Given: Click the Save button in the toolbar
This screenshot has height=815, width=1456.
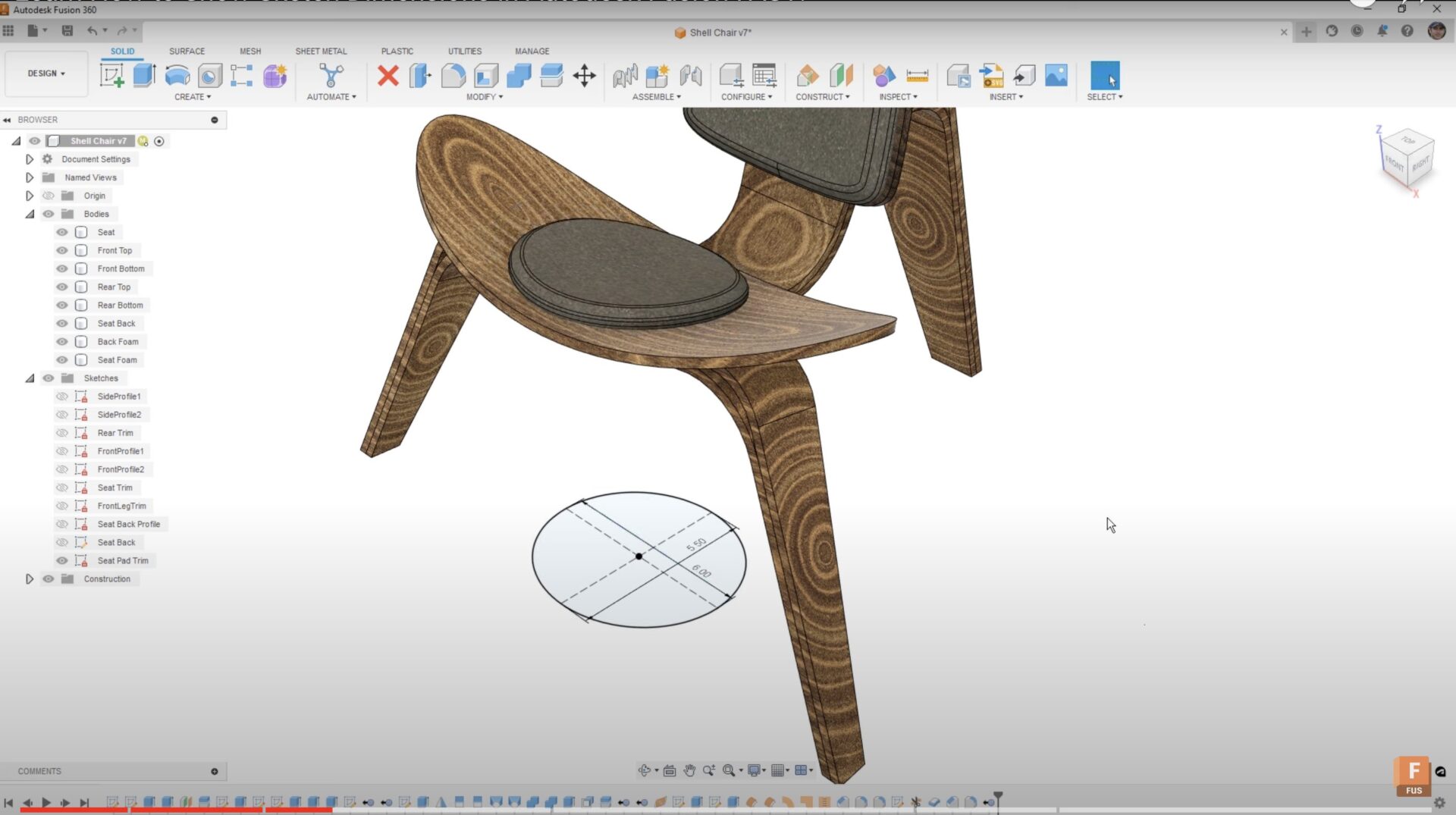Looking at the screenshot, I should pos(67,30).
